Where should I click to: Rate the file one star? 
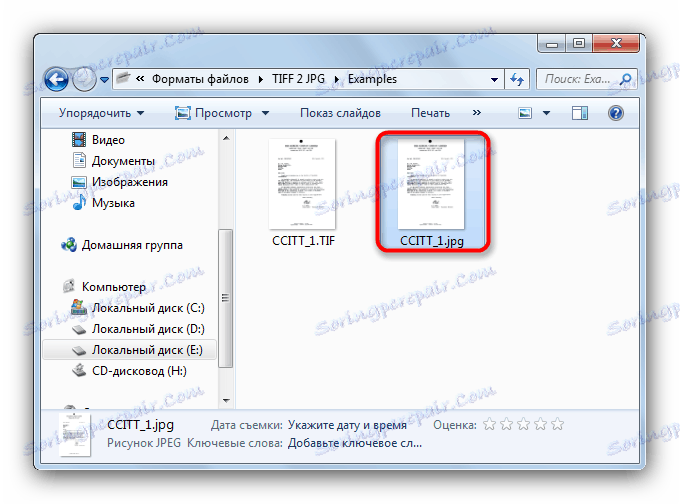(x=490, y=424)
